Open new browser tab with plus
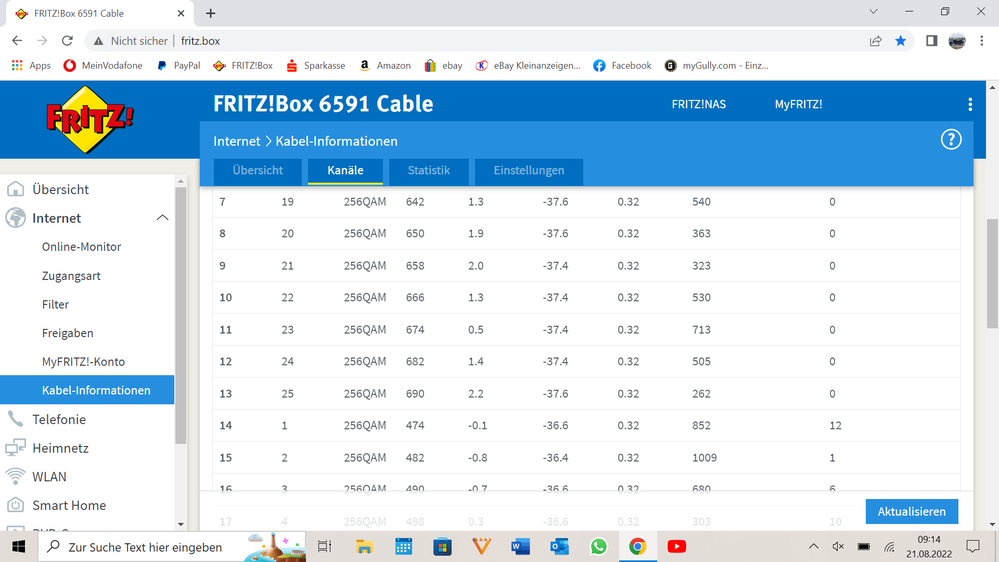999x562 pixels. pos(211,13)
